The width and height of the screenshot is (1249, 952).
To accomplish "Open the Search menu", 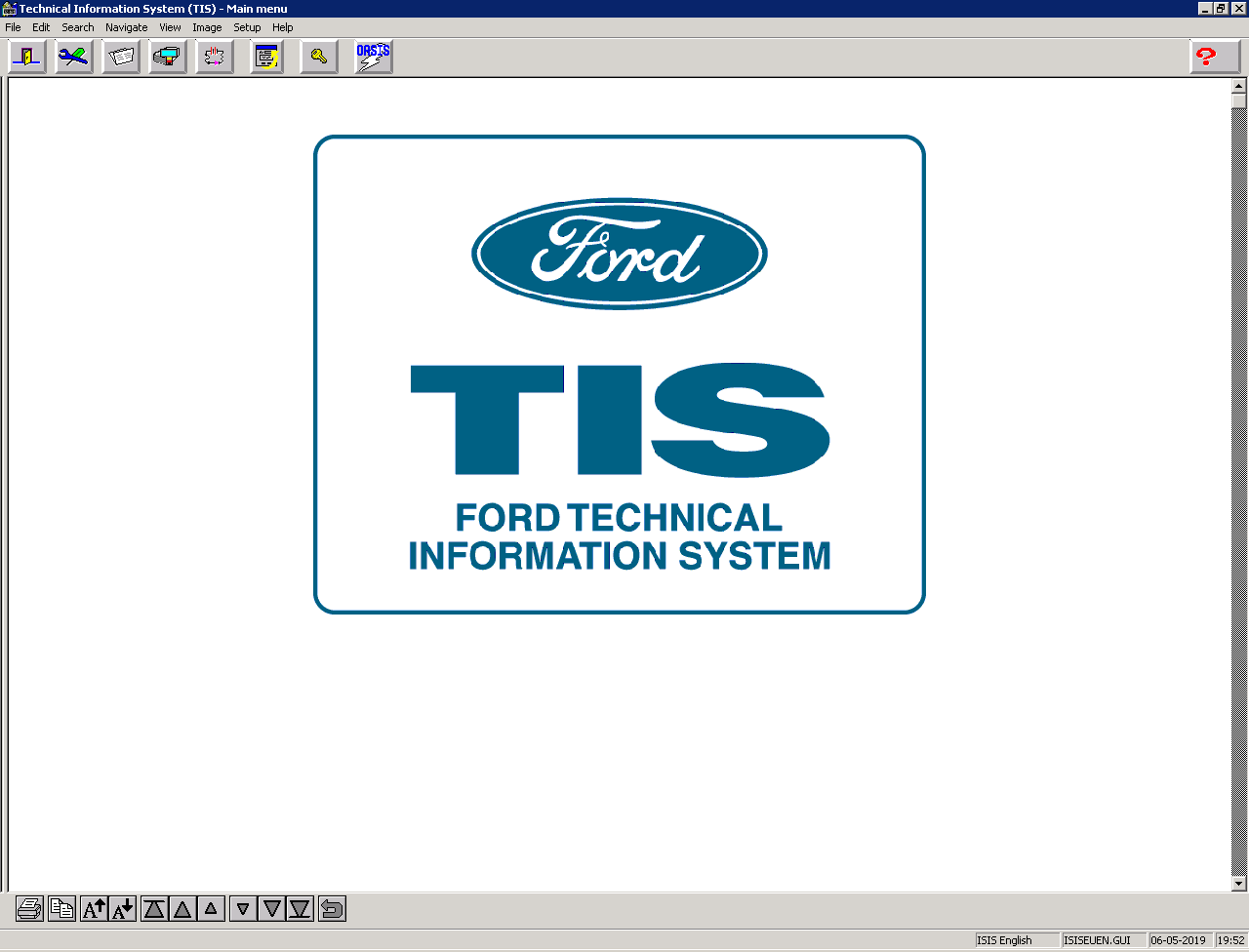I will click(x=78, y=27).
